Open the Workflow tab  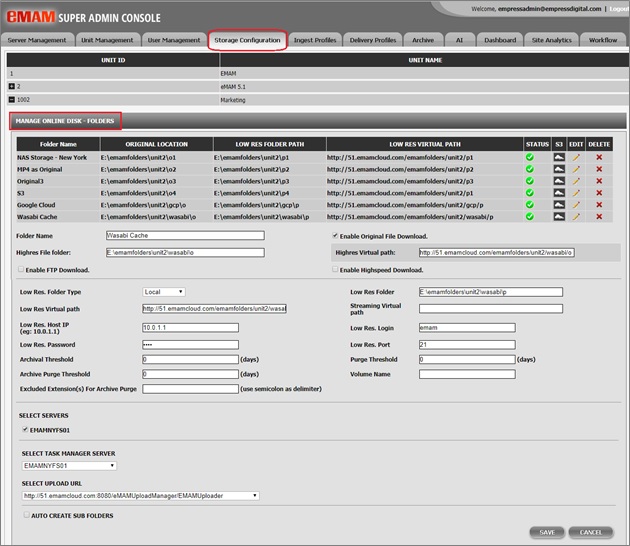[x=603, y=40]
